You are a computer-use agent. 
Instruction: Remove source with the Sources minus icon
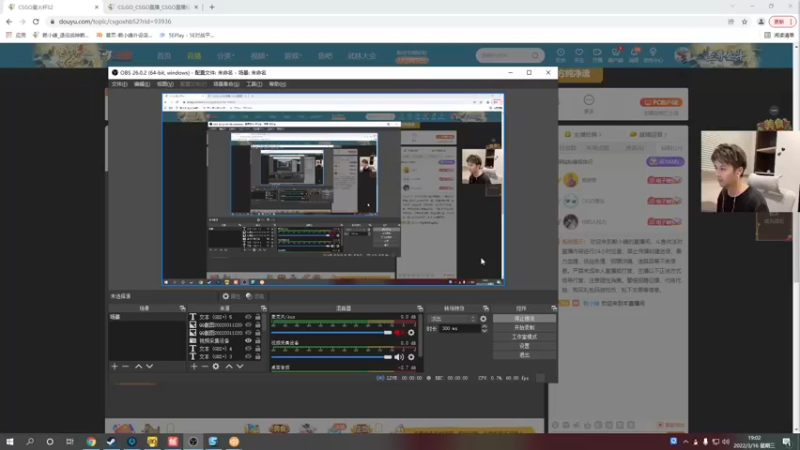(205, 366)
